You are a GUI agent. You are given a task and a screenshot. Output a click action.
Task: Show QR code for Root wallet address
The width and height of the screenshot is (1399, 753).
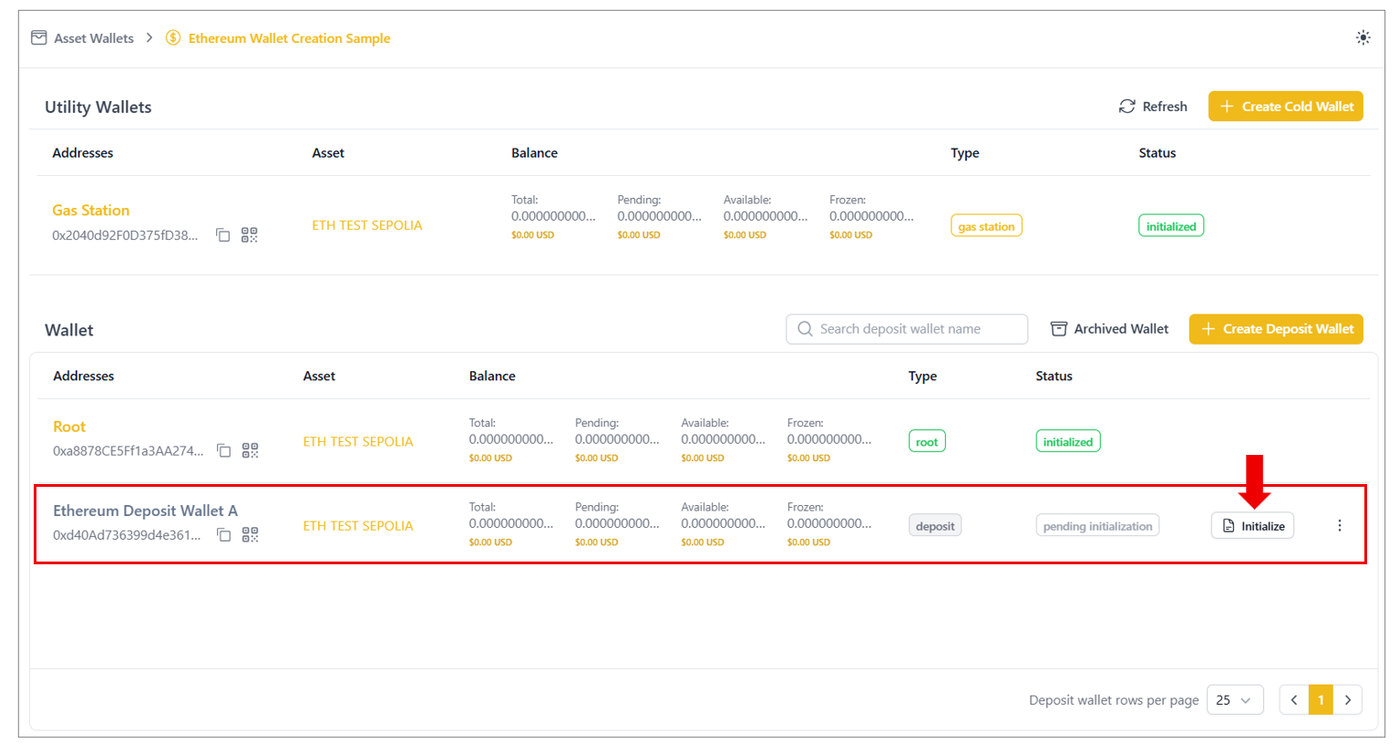[x=250, y=451]
